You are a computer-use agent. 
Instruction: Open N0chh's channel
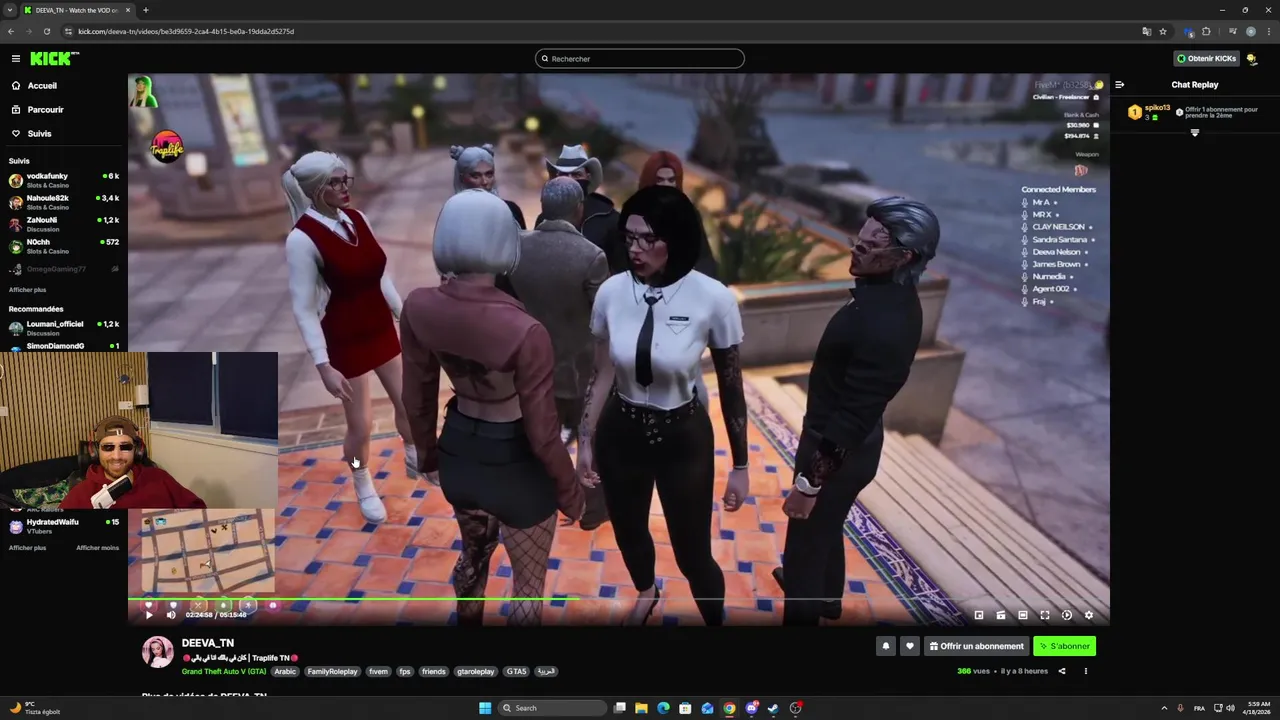click(x=64, y=246)
